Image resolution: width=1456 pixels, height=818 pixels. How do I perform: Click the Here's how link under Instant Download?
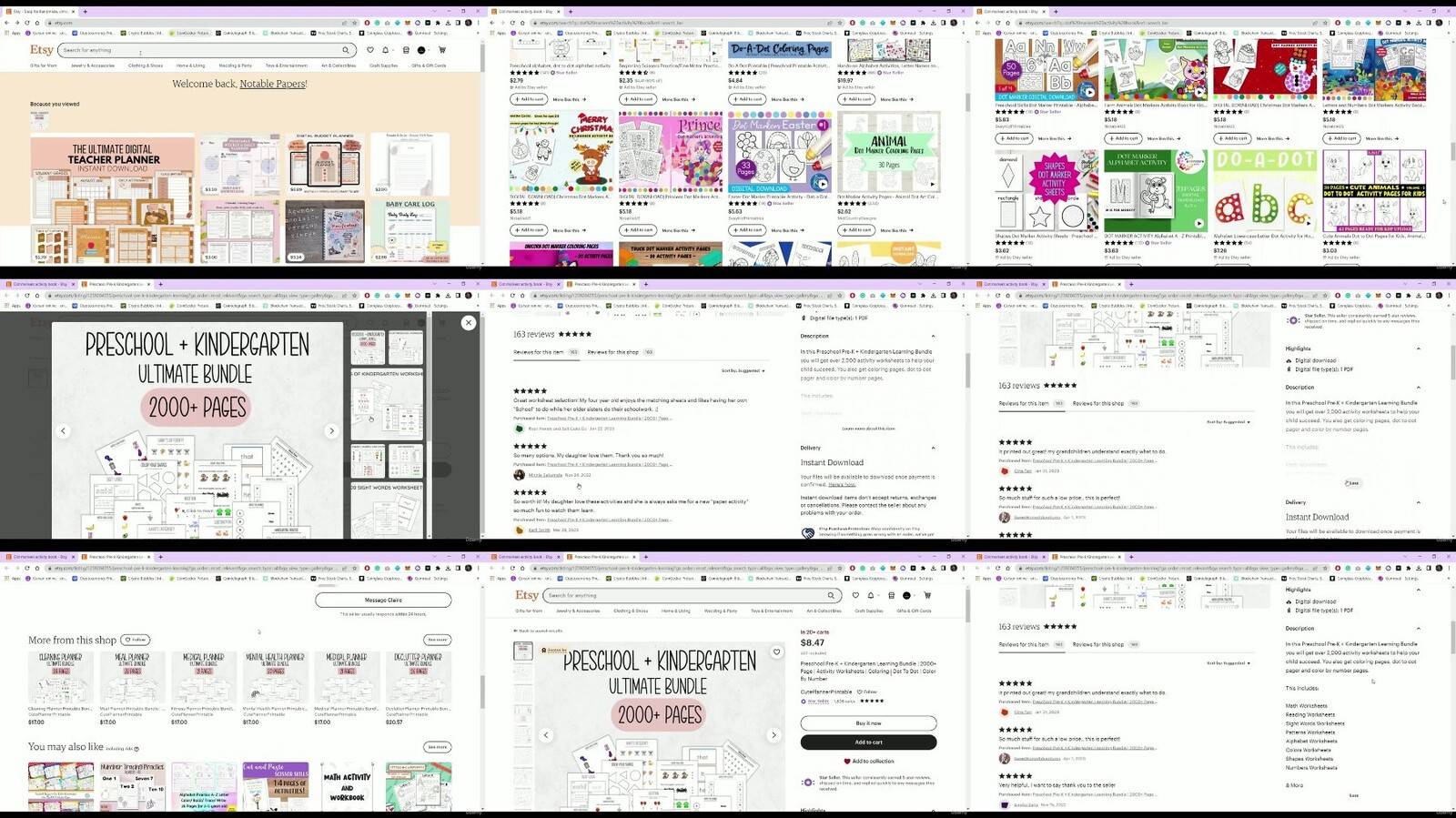click(842, 484)
